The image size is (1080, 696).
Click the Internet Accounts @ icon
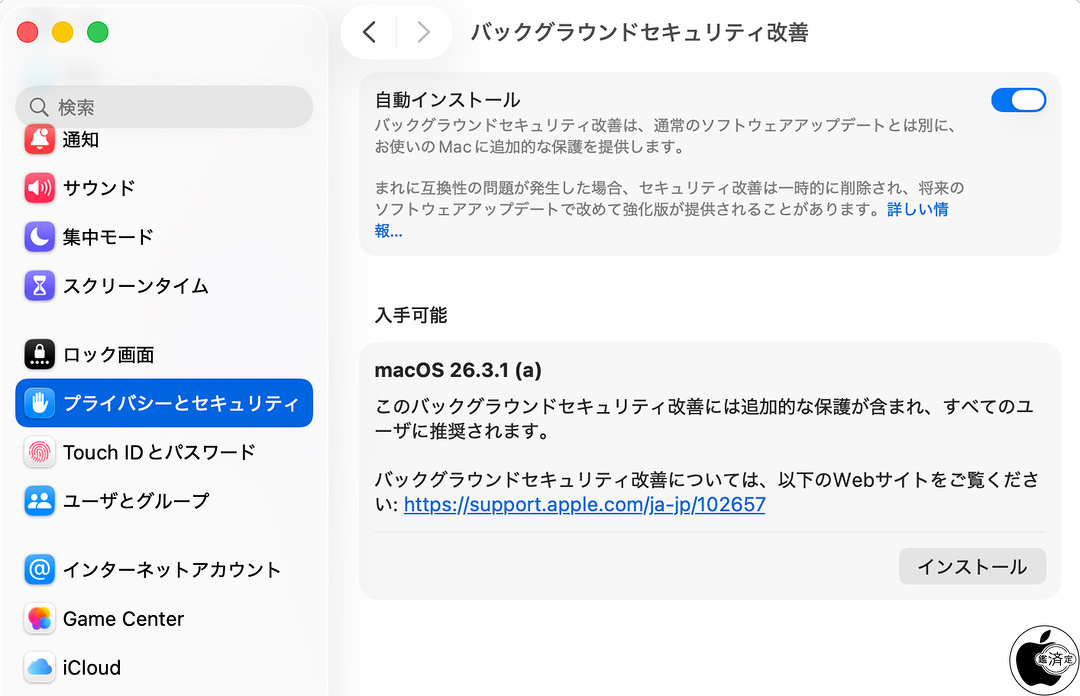tap(40, 570)
